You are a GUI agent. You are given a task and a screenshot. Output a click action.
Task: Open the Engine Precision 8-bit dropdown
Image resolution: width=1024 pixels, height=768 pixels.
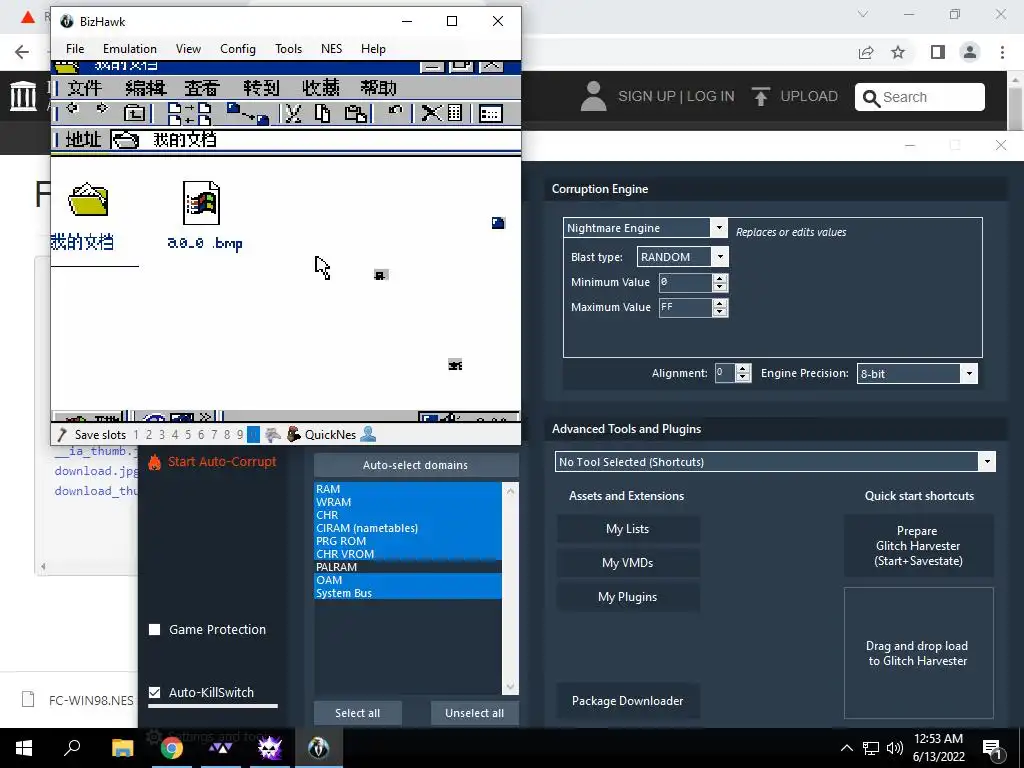point(969,374)
